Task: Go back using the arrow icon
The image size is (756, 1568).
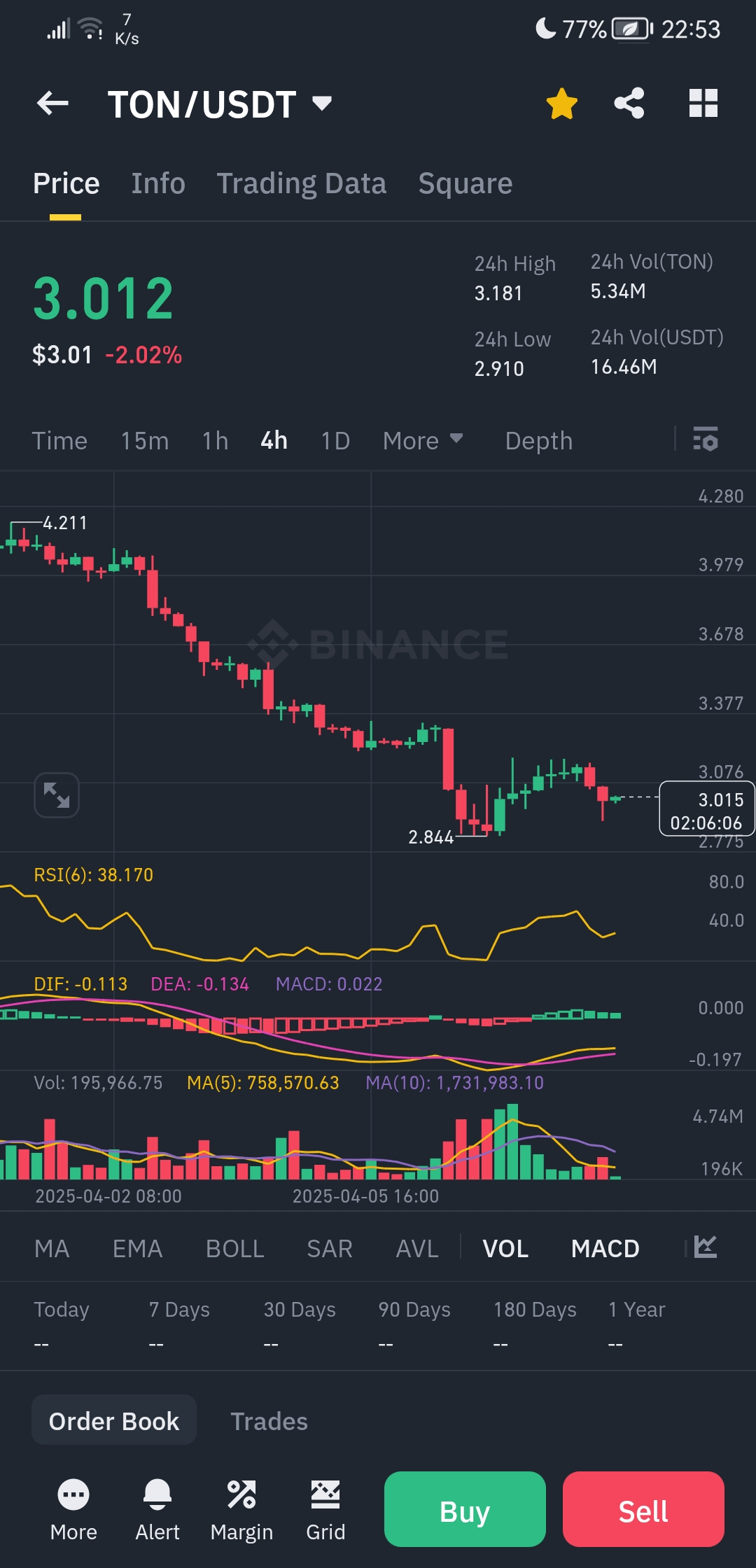Action: (x=52, y=104)
